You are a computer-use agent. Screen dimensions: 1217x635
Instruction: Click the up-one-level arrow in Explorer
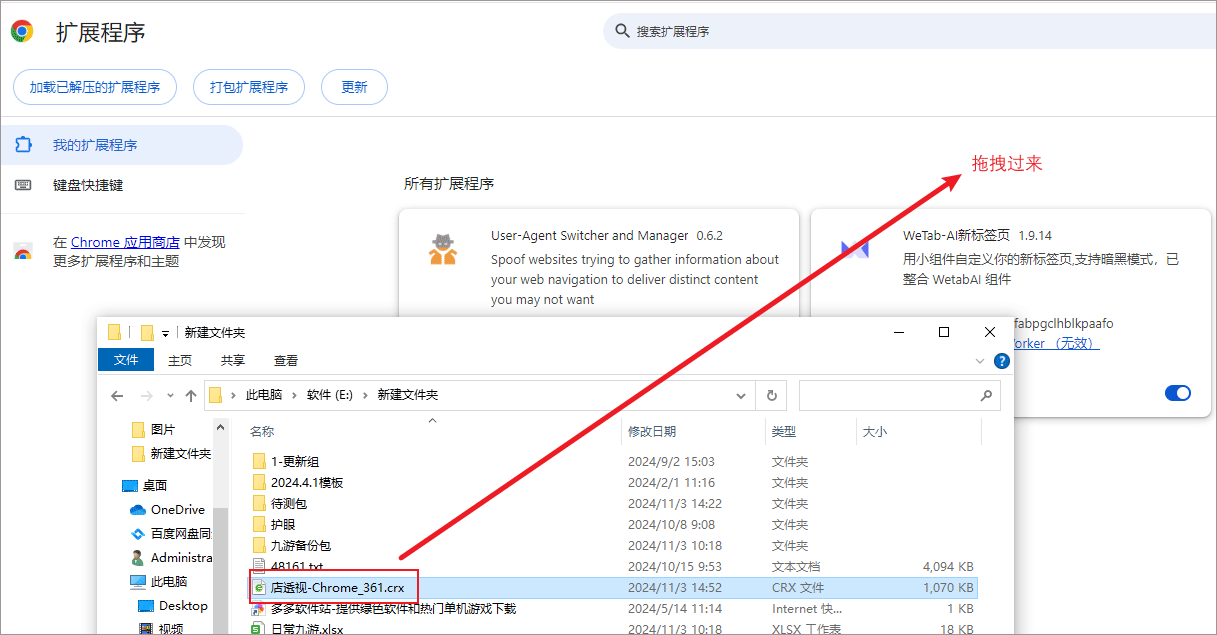pyautogui.click(x=191, y=395)
